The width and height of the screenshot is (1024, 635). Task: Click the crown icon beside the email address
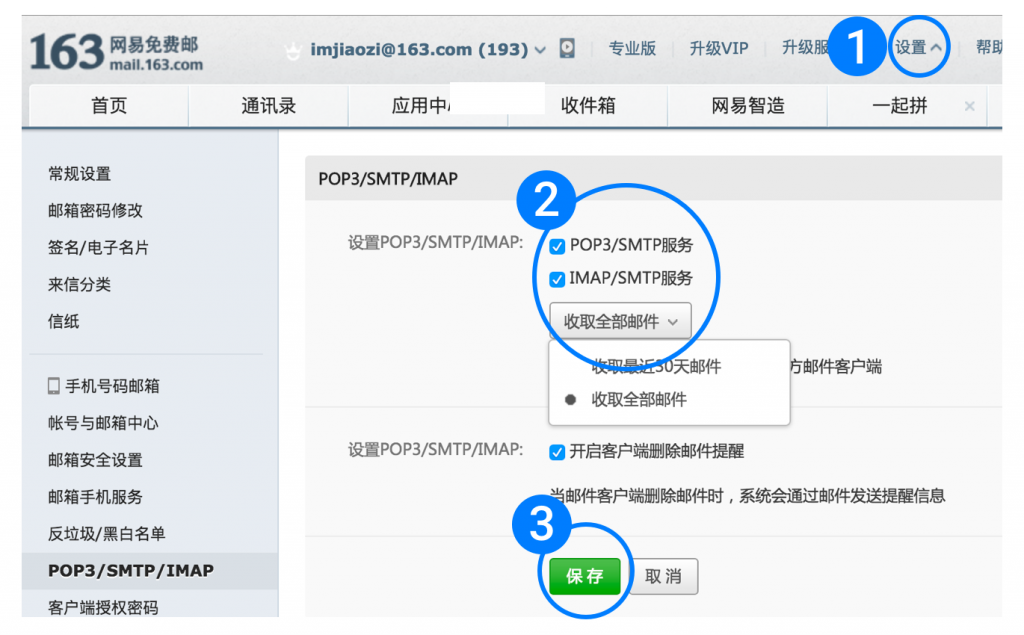293,50
